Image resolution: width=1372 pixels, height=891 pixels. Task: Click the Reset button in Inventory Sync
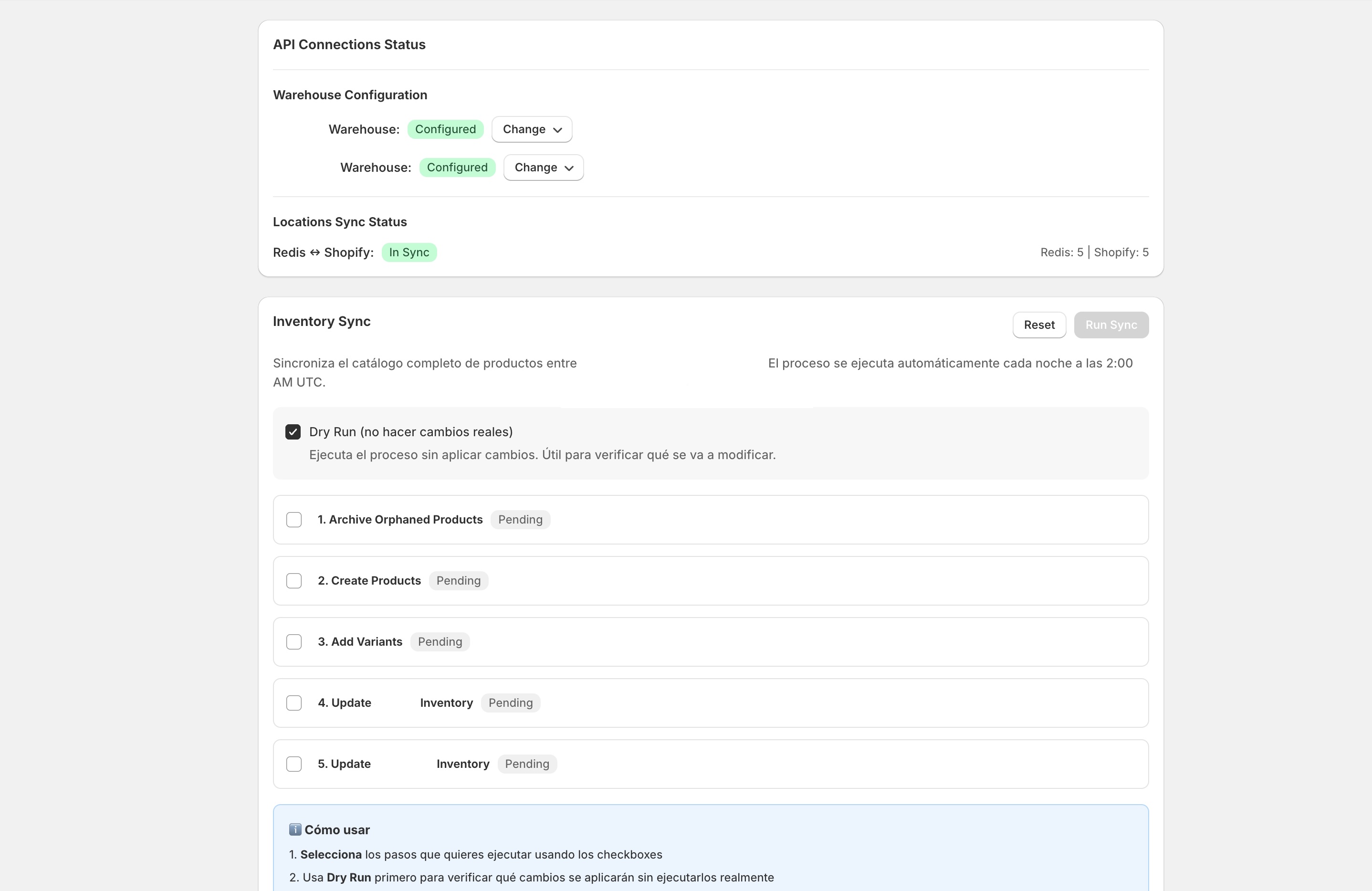(x=1039, y=325)
